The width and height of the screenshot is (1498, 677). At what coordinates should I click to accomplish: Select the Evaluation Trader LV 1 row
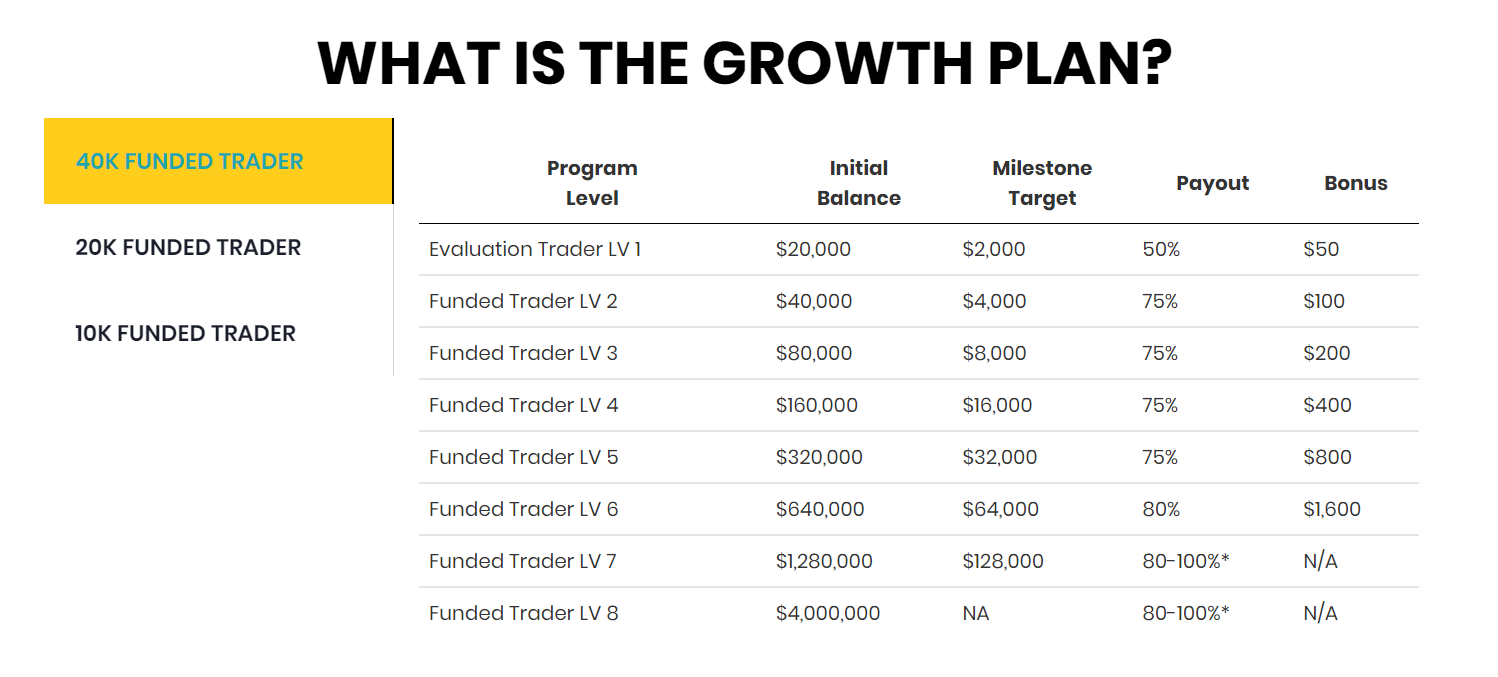918,249
